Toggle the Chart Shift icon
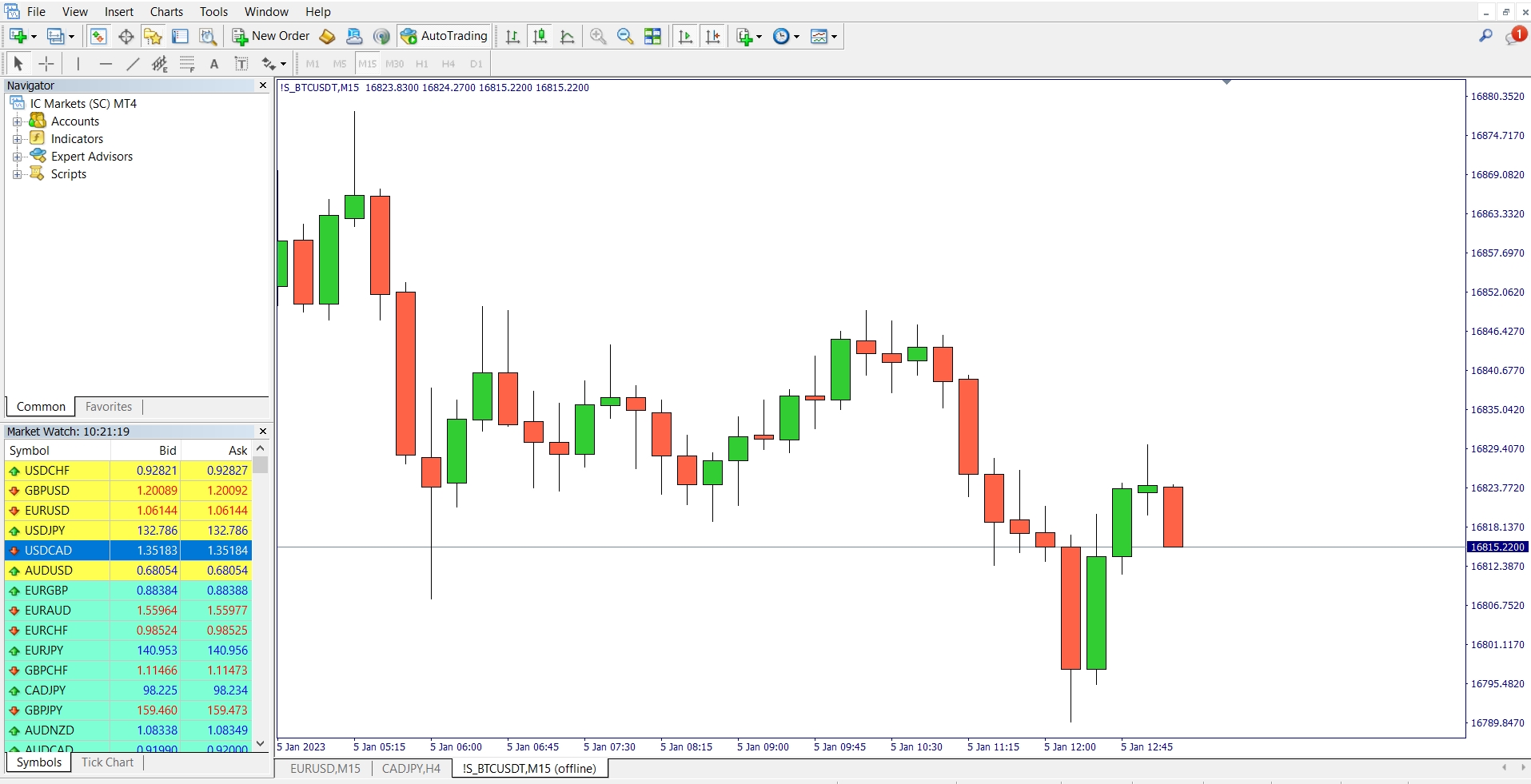The width and height of the screenshot is (1531, 784). click(x=712, y=36)
